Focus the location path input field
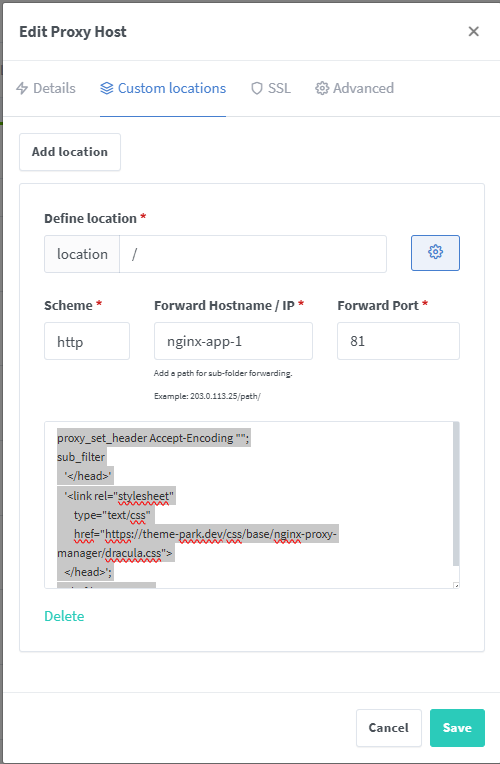The image size is (500, 764). [x=253, y=254]
